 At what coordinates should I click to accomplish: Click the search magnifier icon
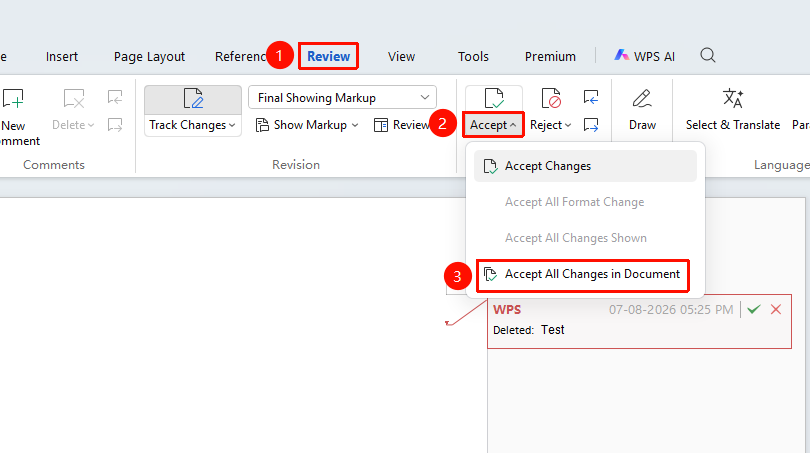pos(708,55)
